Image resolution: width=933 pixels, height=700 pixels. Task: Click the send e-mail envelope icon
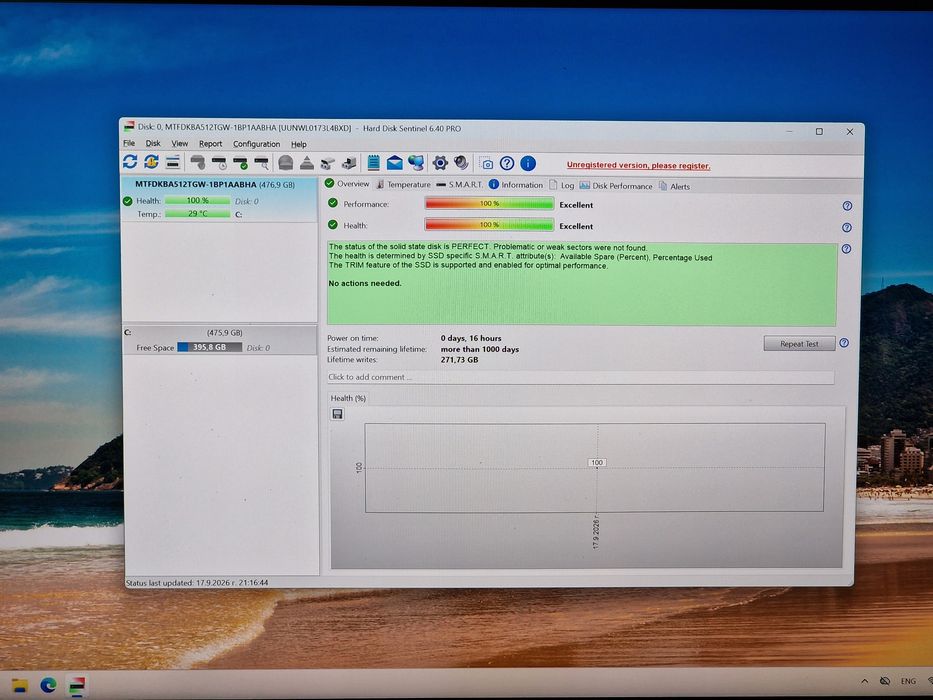395,163
